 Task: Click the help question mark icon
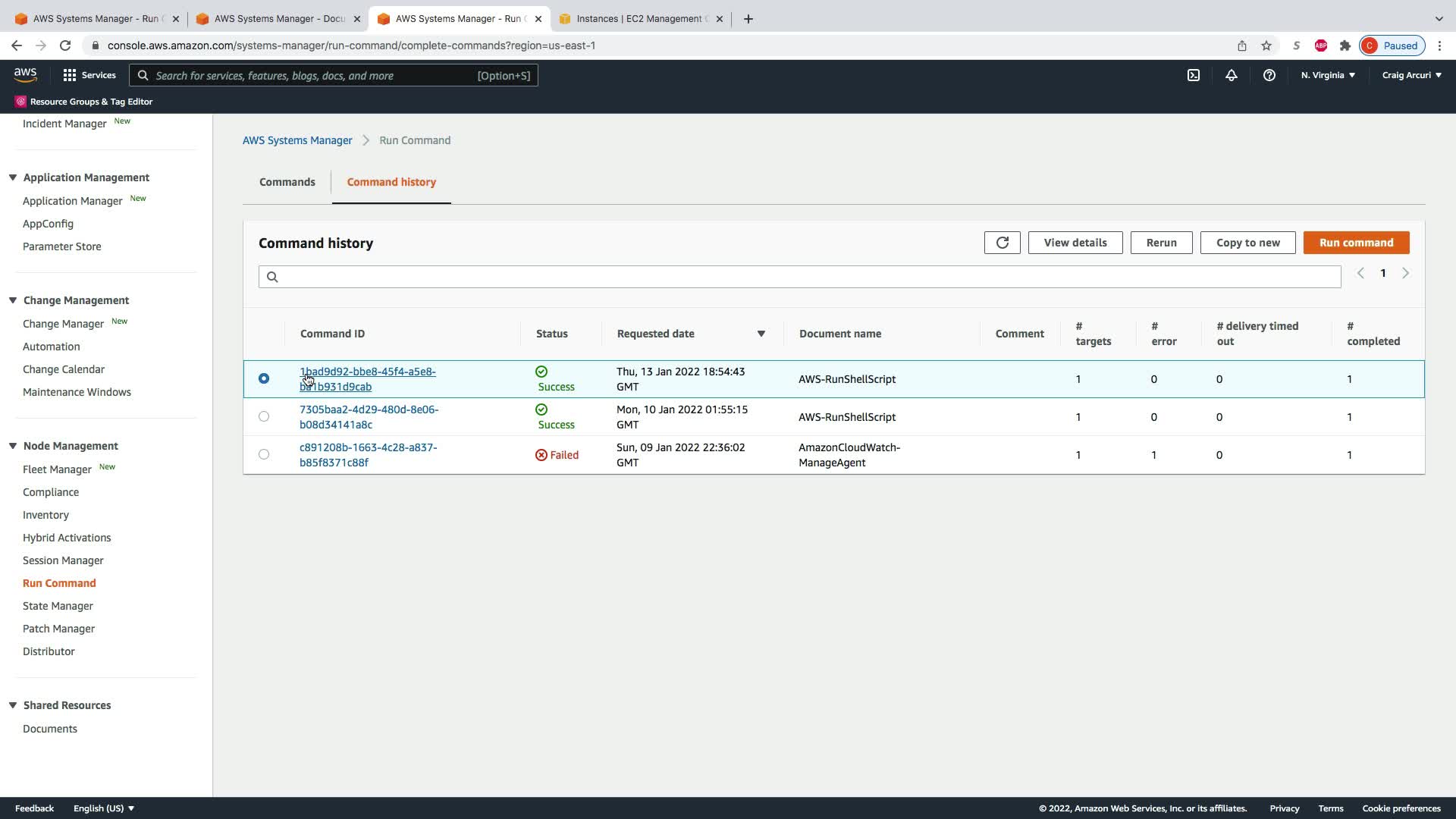click(1269, 75)
